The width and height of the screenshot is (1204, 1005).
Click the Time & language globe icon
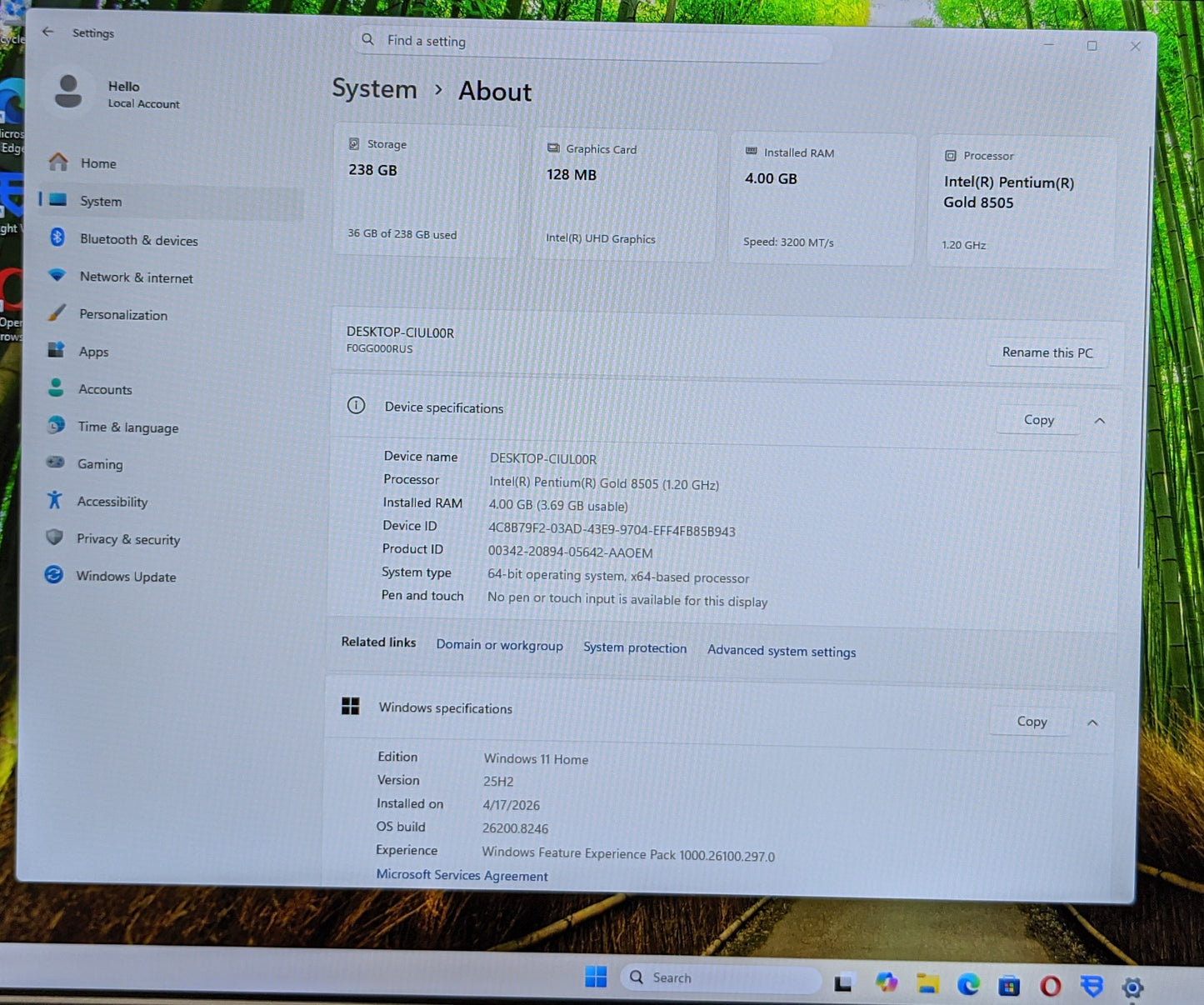click(x=56, y=424)
